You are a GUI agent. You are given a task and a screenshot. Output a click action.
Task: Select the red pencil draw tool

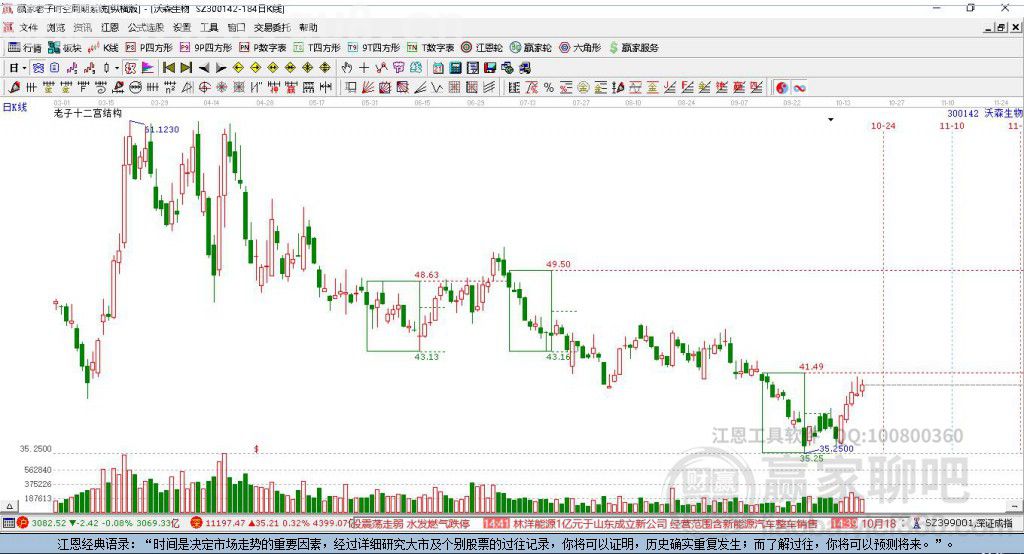tap(14, 88)
